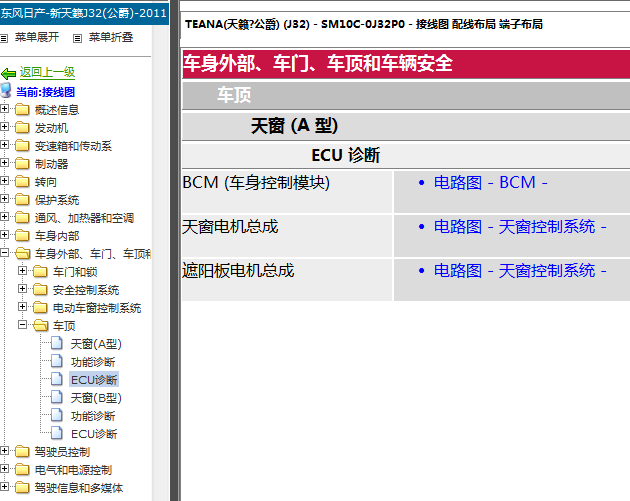Expand the 安全控制系统 subfolder
Image resolution: width=630 pixels, height=501 pixels.
coord(22,288)
